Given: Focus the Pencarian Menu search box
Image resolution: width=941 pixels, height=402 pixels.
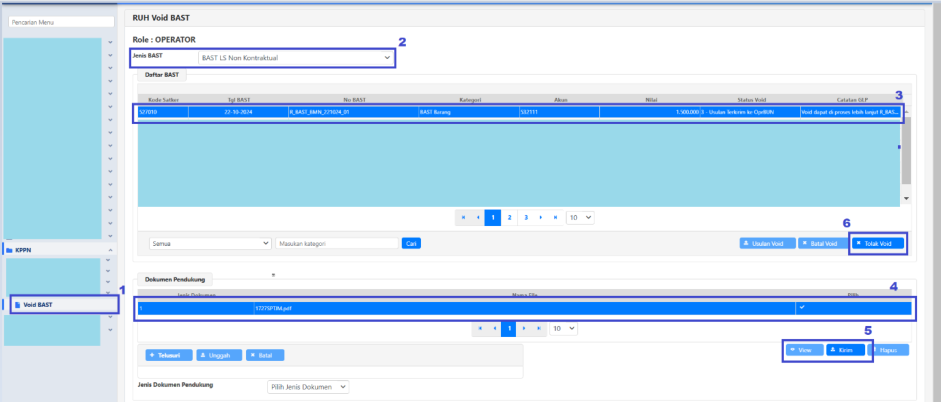Looking at the screenshot, I should pyautogui.click(x=58, y=20).
